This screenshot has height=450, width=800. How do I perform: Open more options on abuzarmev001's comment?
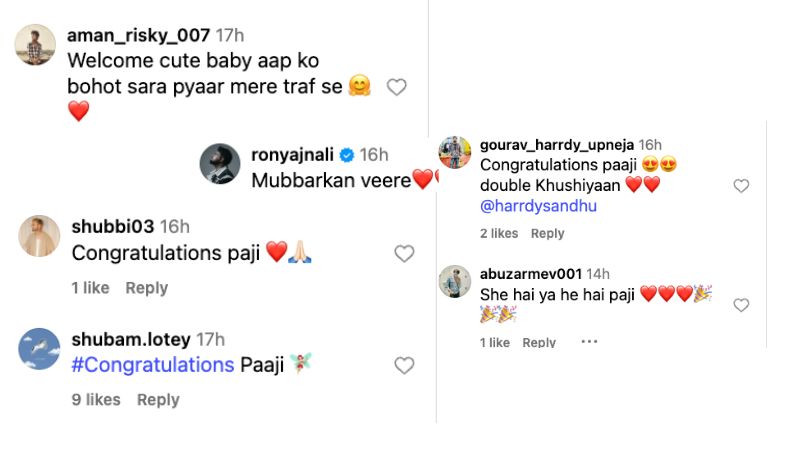589,342
